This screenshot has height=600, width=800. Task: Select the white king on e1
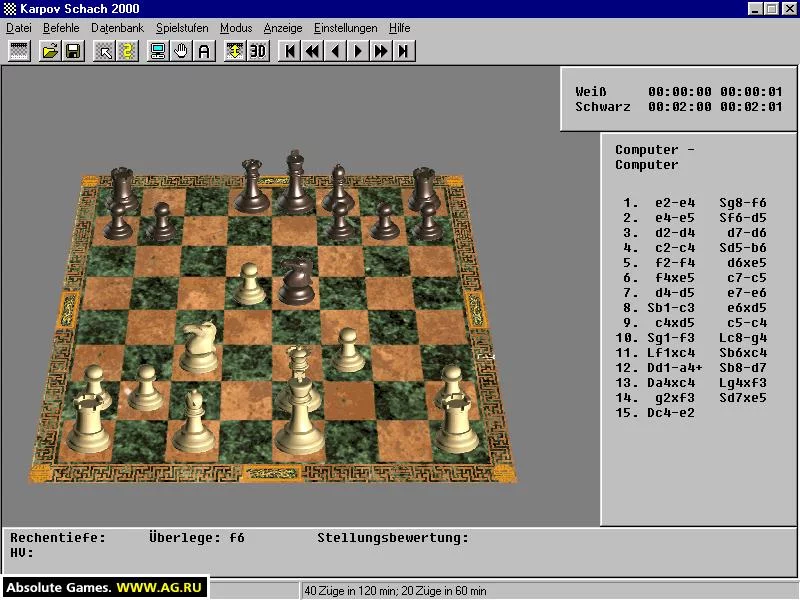coord(299,418)
